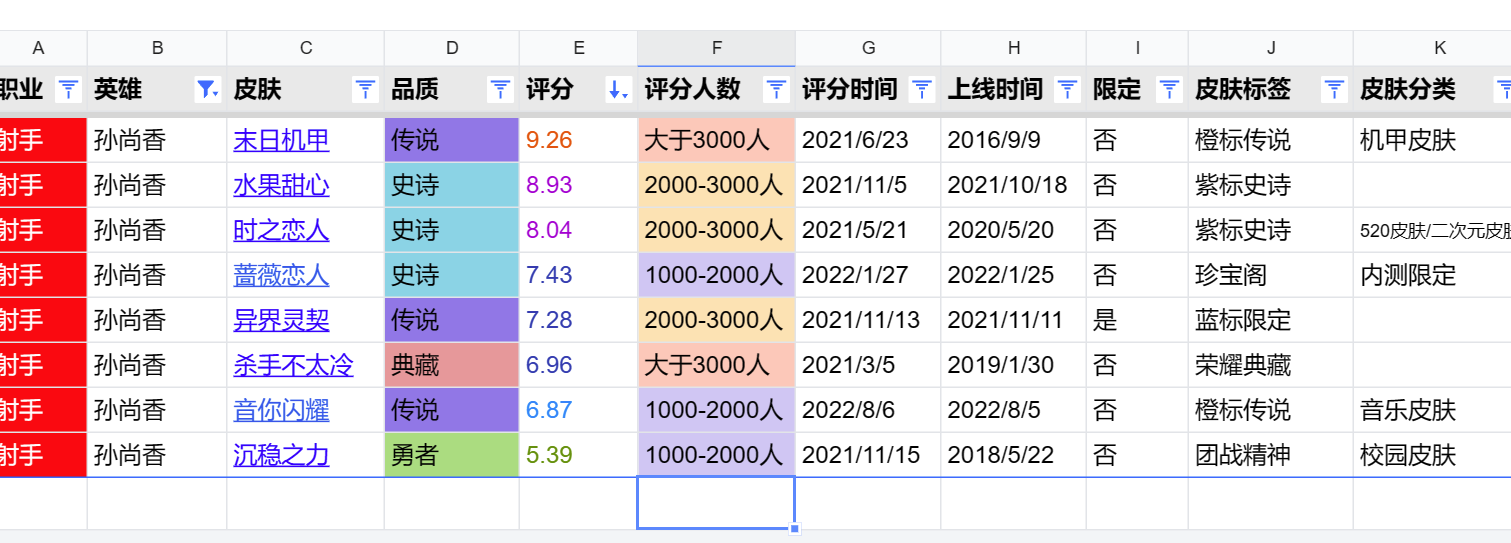Open filter dropdown for 限定 column
The width and height of the screenshot is (1511, 543).
click(1169, 90)
